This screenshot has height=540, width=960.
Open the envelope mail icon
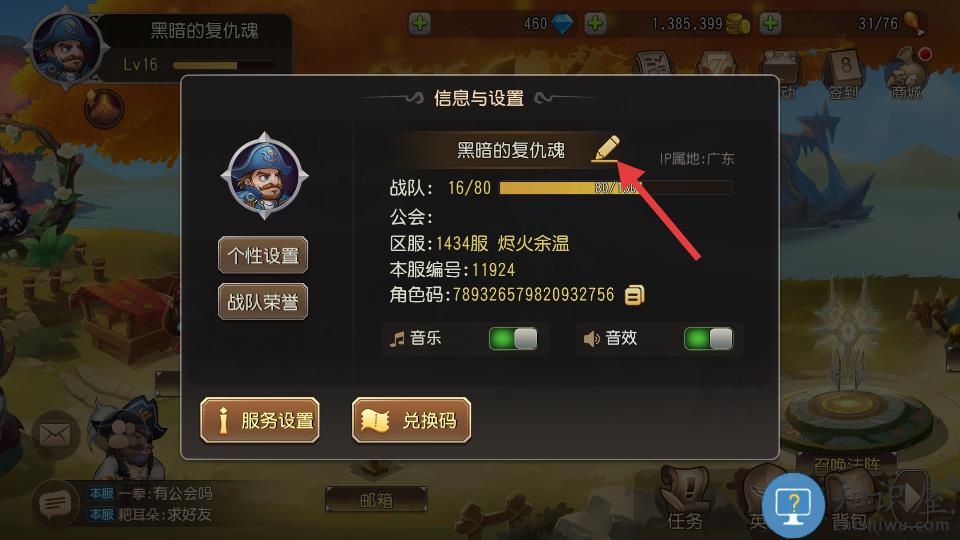coord(55,435)
